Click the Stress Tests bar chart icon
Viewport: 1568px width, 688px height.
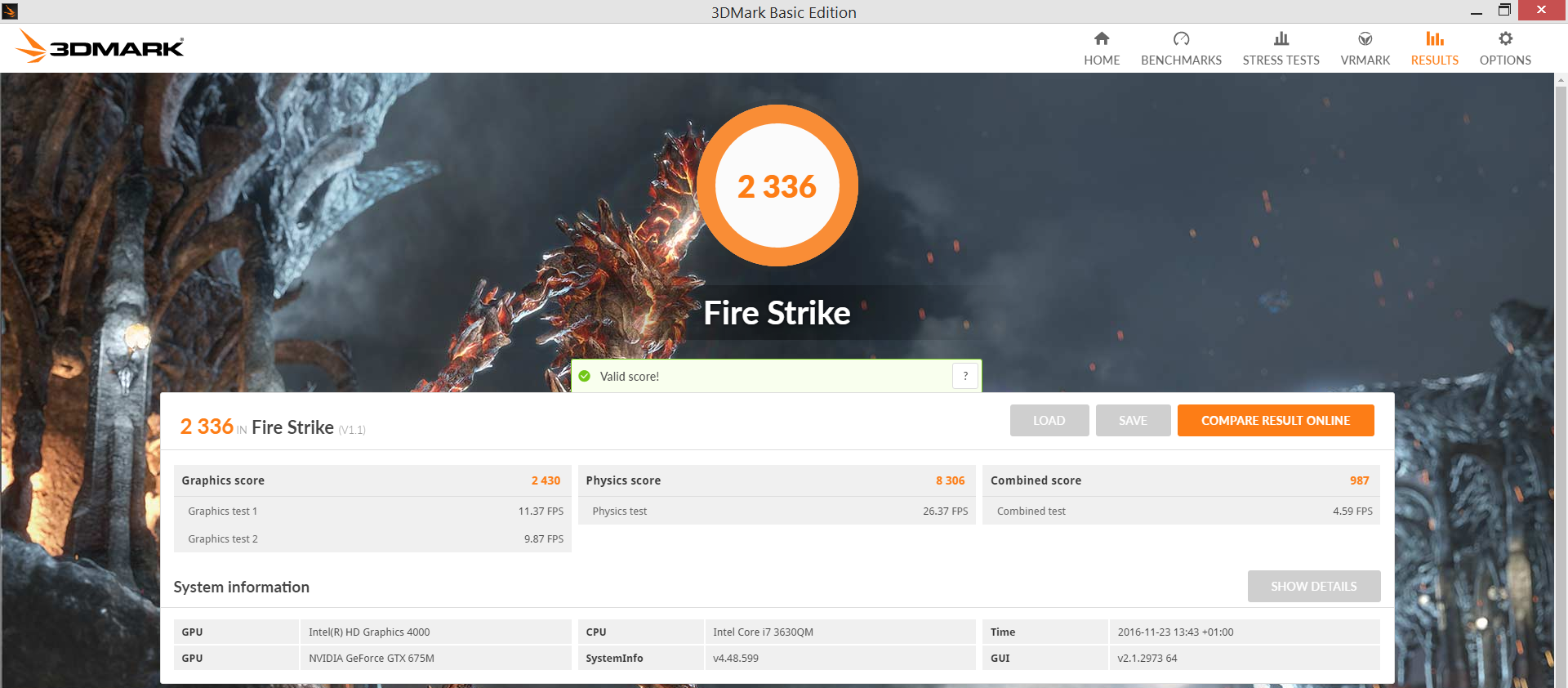click(x=1281, y=38)
